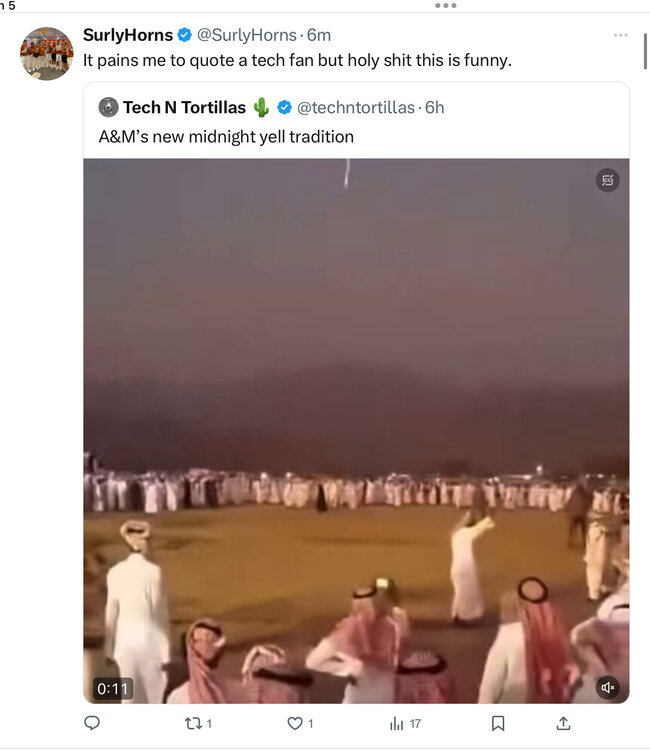Viewport: 650px width, 750px height.
Task: Click Tech N Tortillas verified badge
Action: click(285, 108)
